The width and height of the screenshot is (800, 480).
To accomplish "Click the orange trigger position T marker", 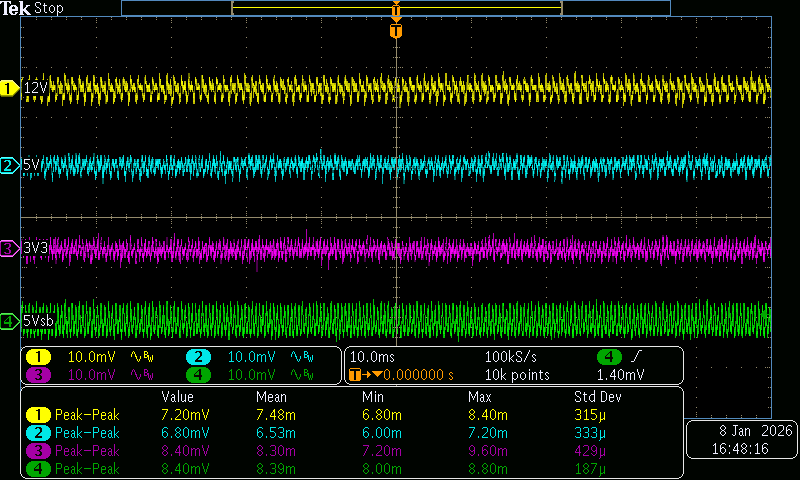I will pyautogui.click(x=396, y=31).
